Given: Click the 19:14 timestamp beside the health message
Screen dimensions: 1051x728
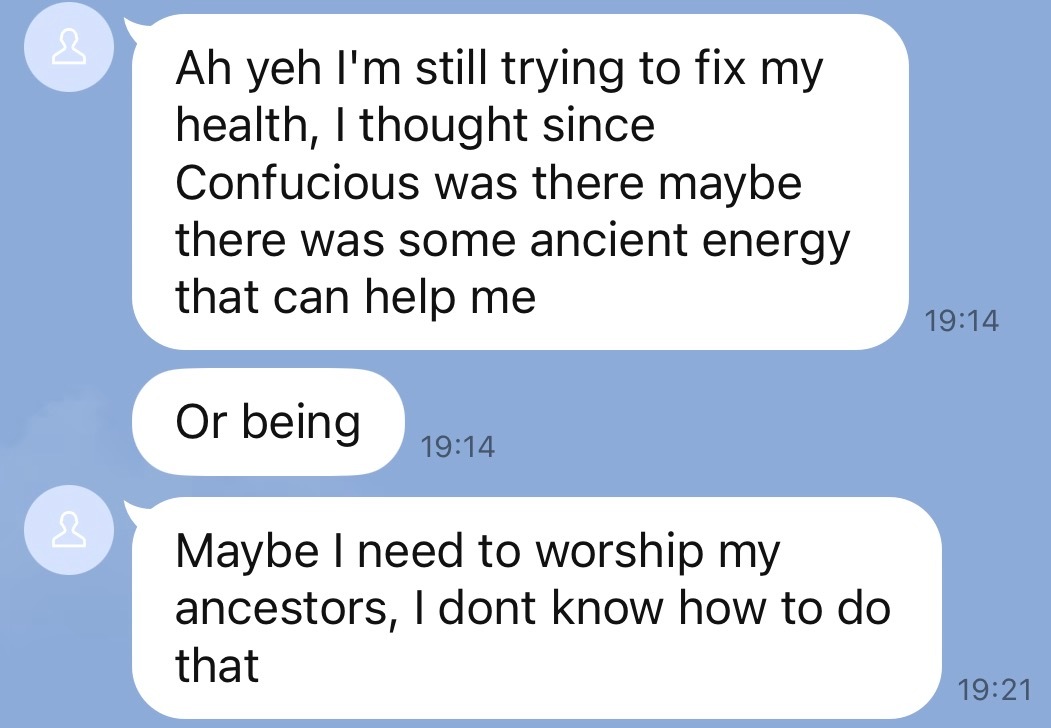Looking at the screenshot, I should [x=961, y=320].
